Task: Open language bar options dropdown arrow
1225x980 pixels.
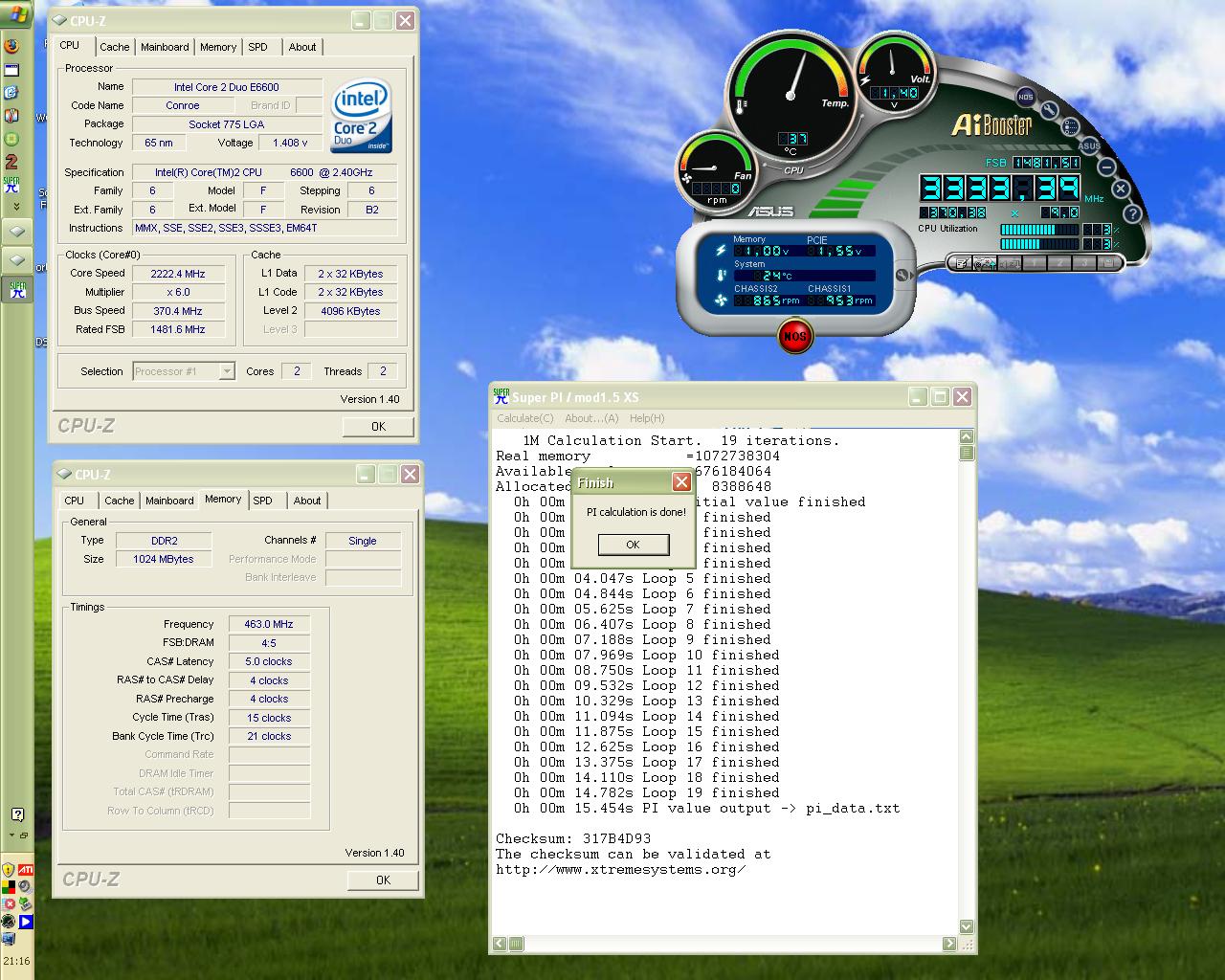Action: tap(13, 835)
